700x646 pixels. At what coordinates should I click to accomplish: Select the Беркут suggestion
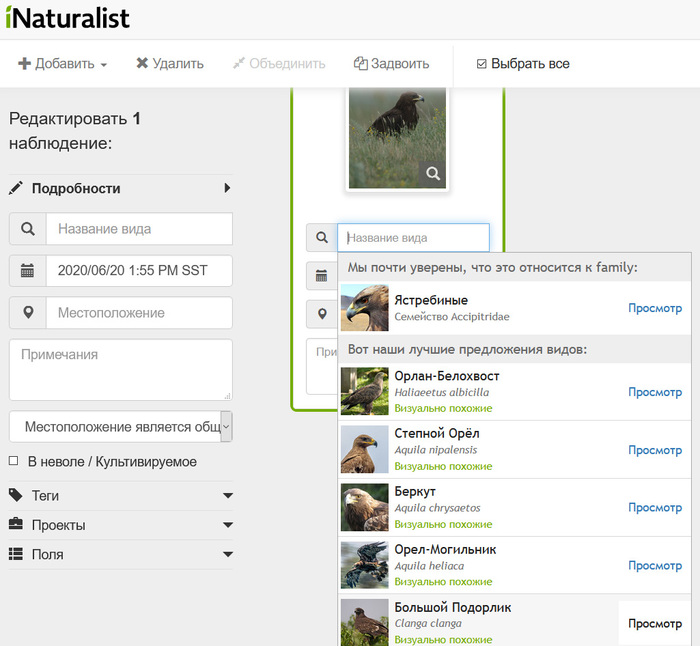click(x=514, y=508)
